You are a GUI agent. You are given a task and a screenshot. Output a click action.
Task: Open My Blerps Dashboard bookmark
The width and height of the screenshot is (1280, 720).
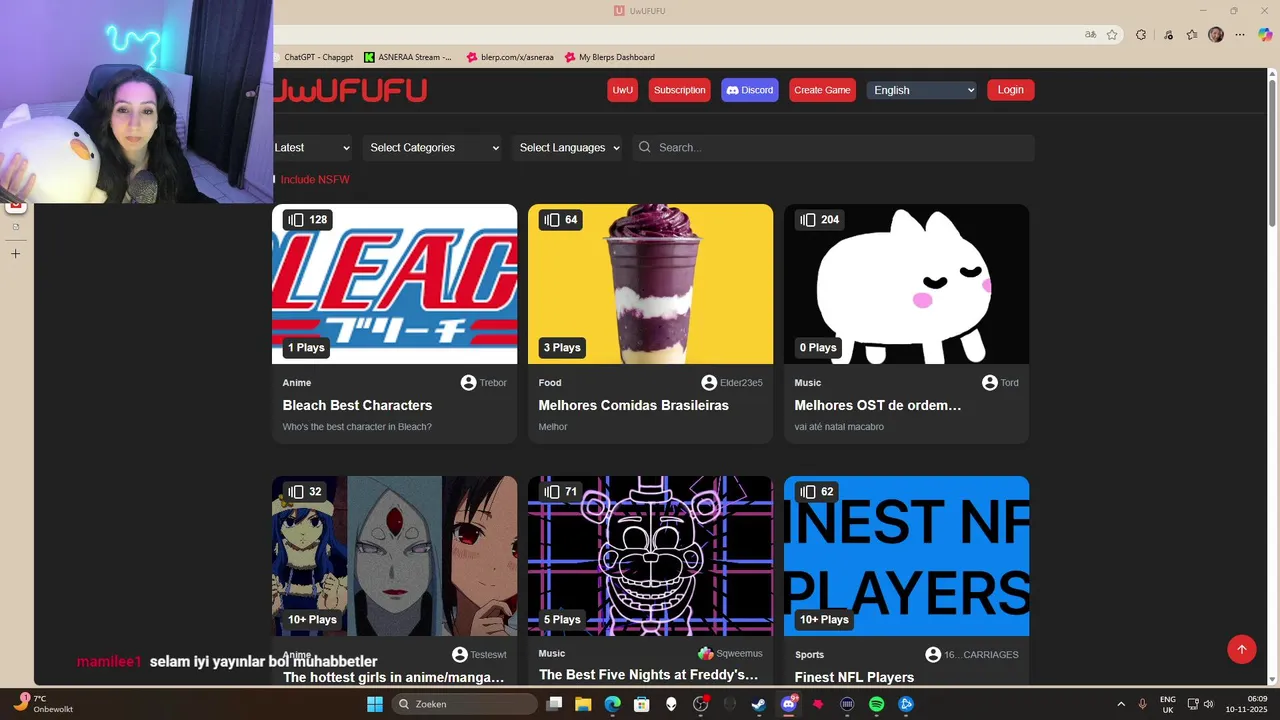610,57
